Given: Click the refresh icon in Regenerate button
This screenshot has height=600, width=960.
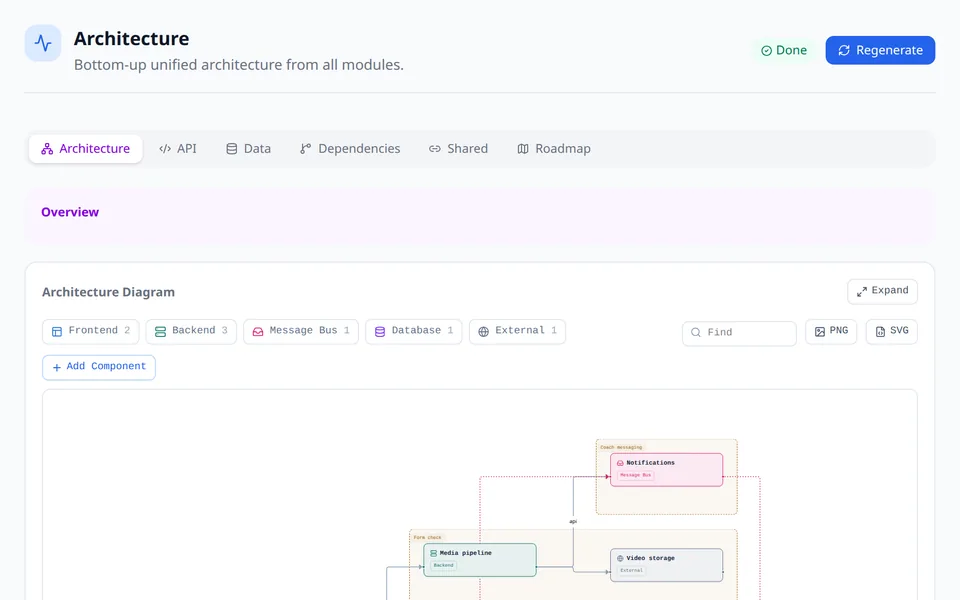Looking at the screenshot, I should [x=844, y=50].
